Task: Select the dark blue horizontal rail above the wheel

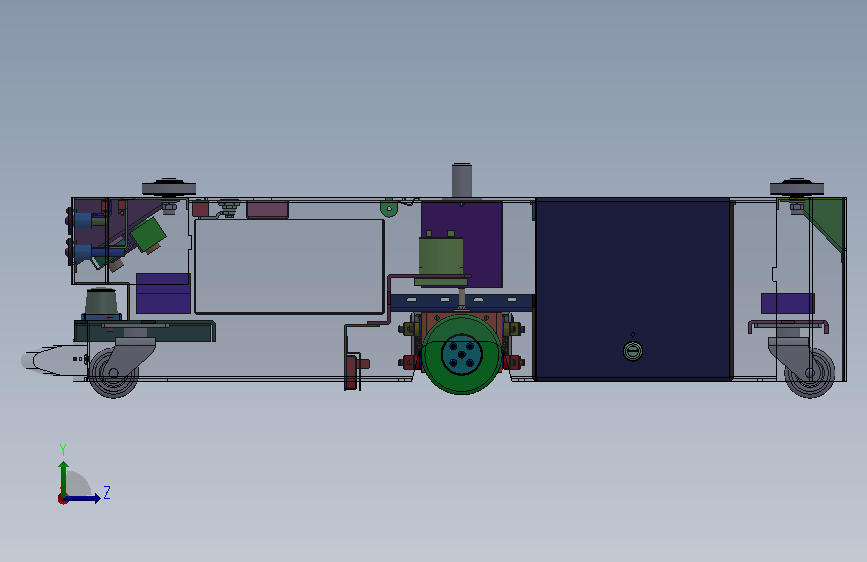Action: (462, 301)
